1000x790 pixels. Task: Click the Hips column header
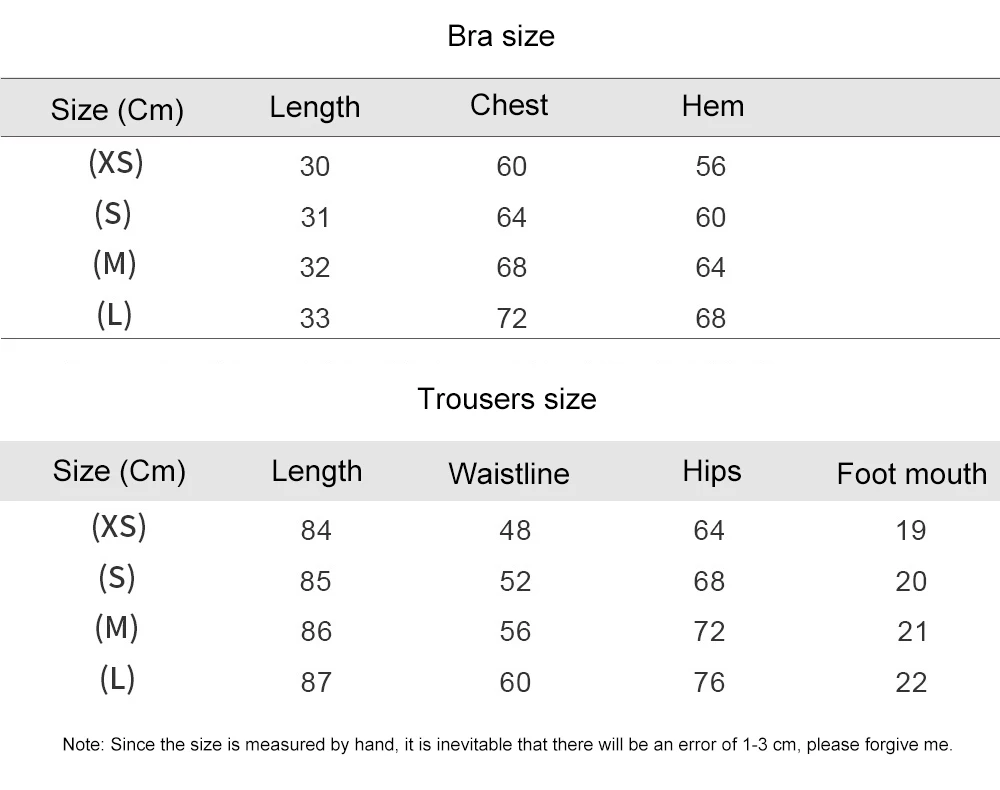[x=712, y=471]
